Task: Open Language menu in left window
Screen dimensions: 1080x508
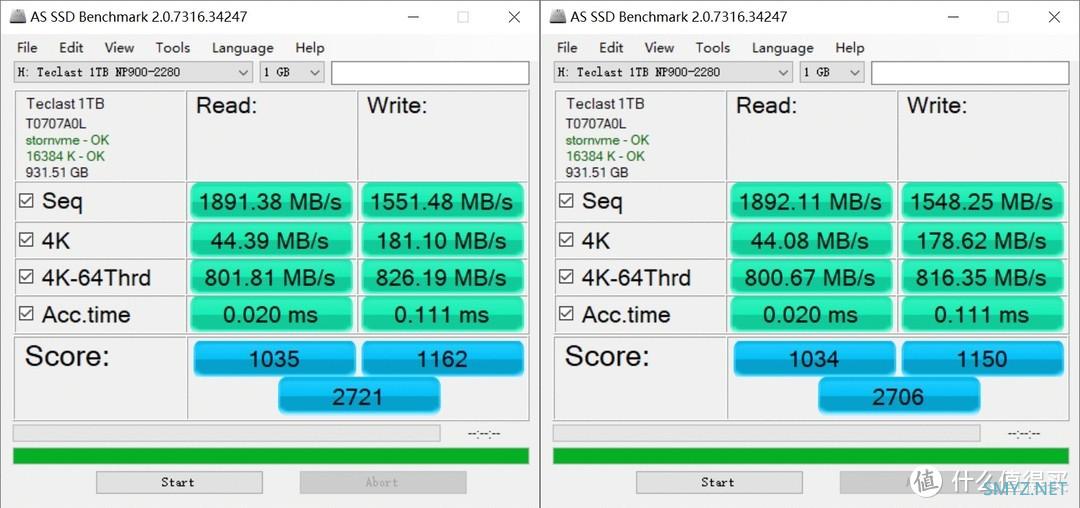Action: tap(242, 47)
